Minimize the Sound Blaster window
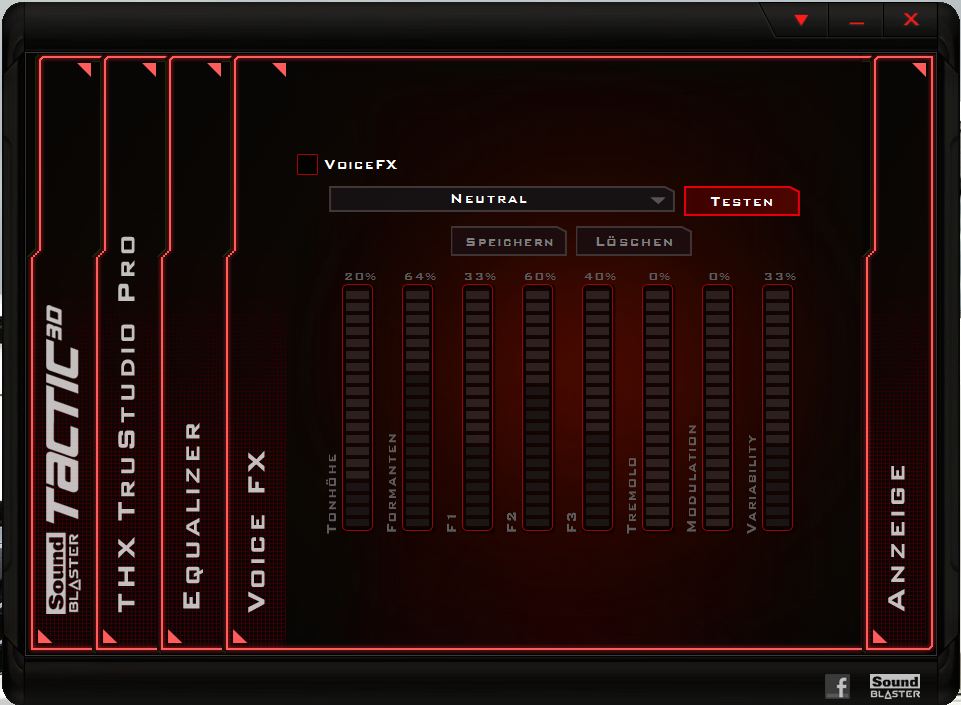The width and height of the screenshot is (961, 705). tap(857, 20)
